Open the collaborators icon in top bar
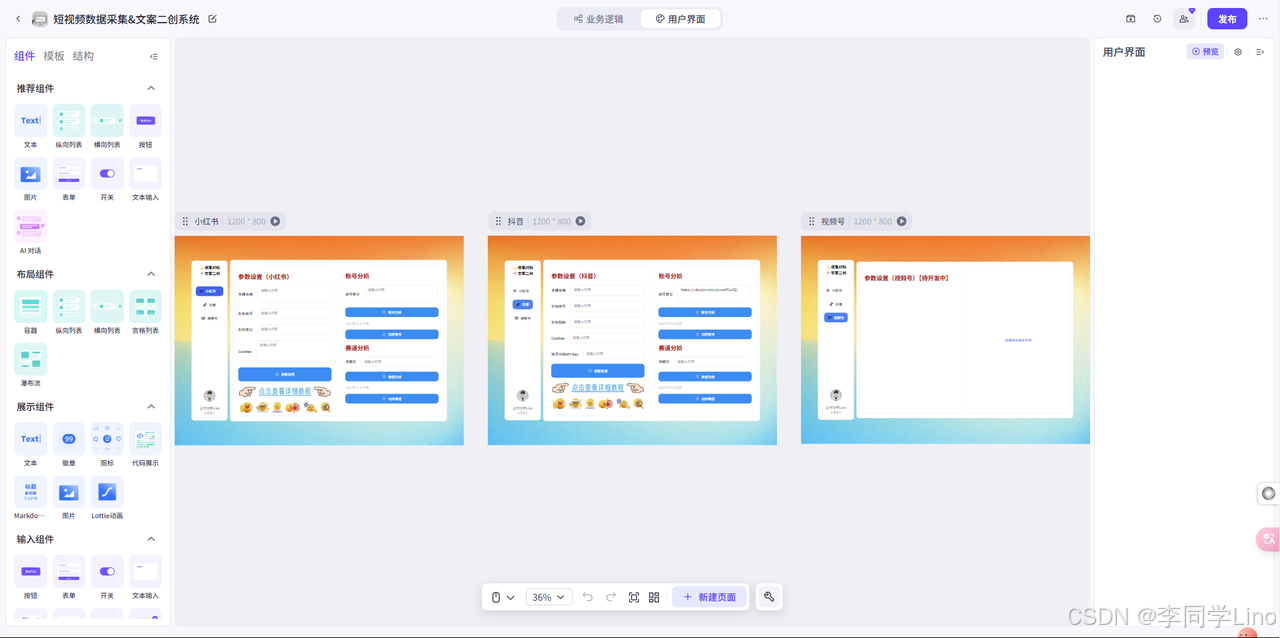 click(1184, 19)
